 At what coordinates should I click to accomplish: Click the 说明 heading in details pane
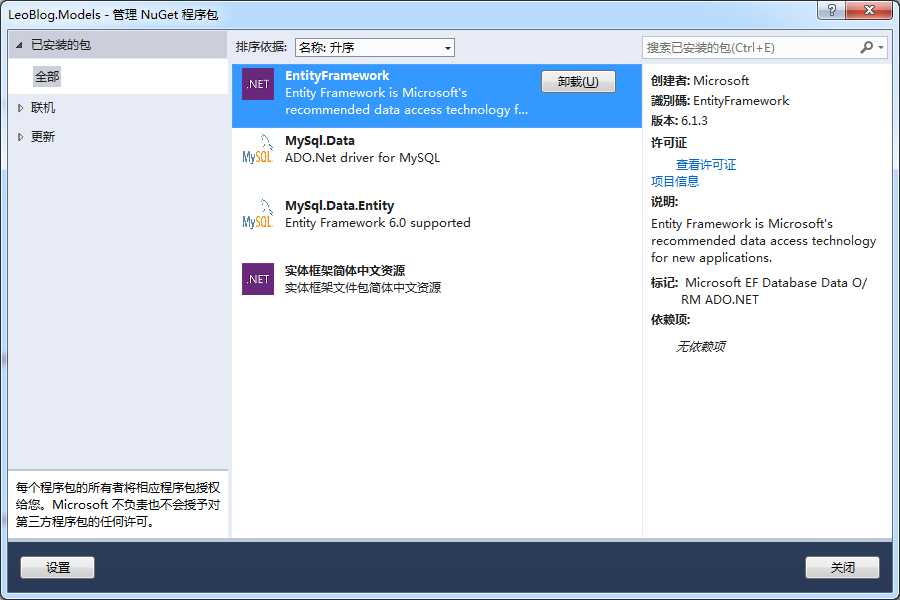point(664,202)
